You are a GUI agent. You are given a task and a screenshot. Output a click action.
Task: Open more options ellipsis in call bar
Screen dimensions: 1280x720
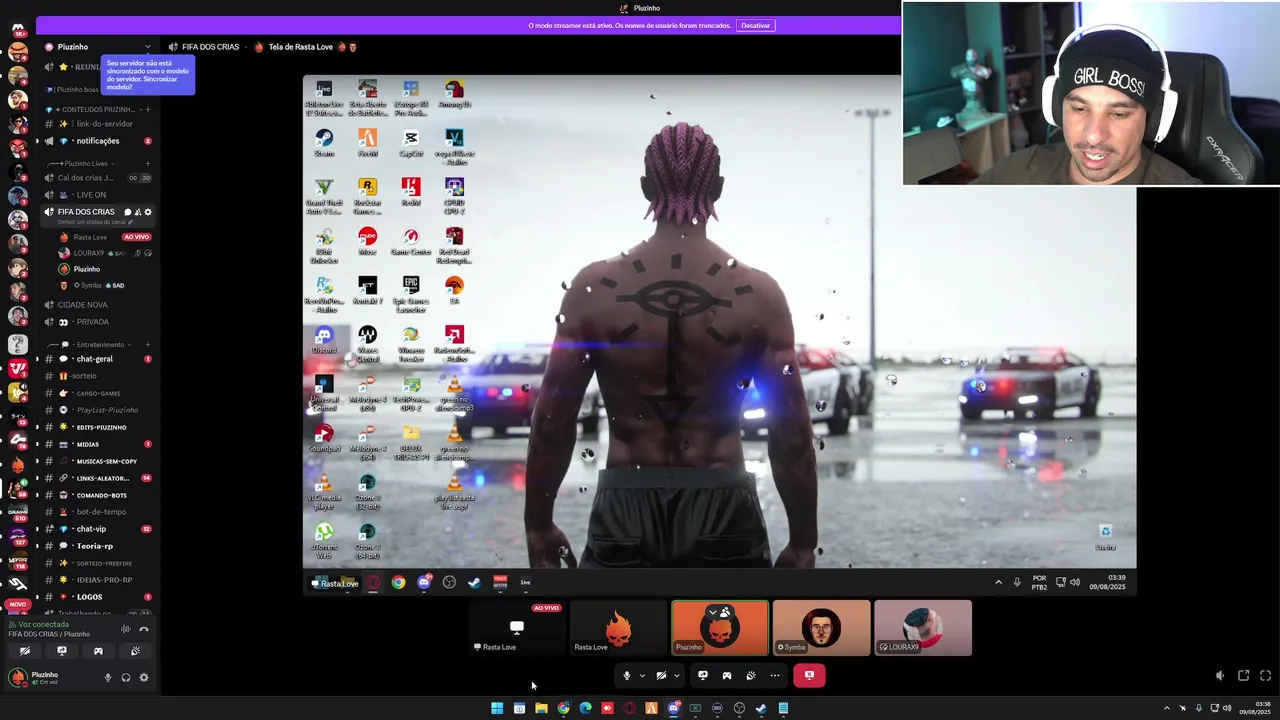coord(775,675)
